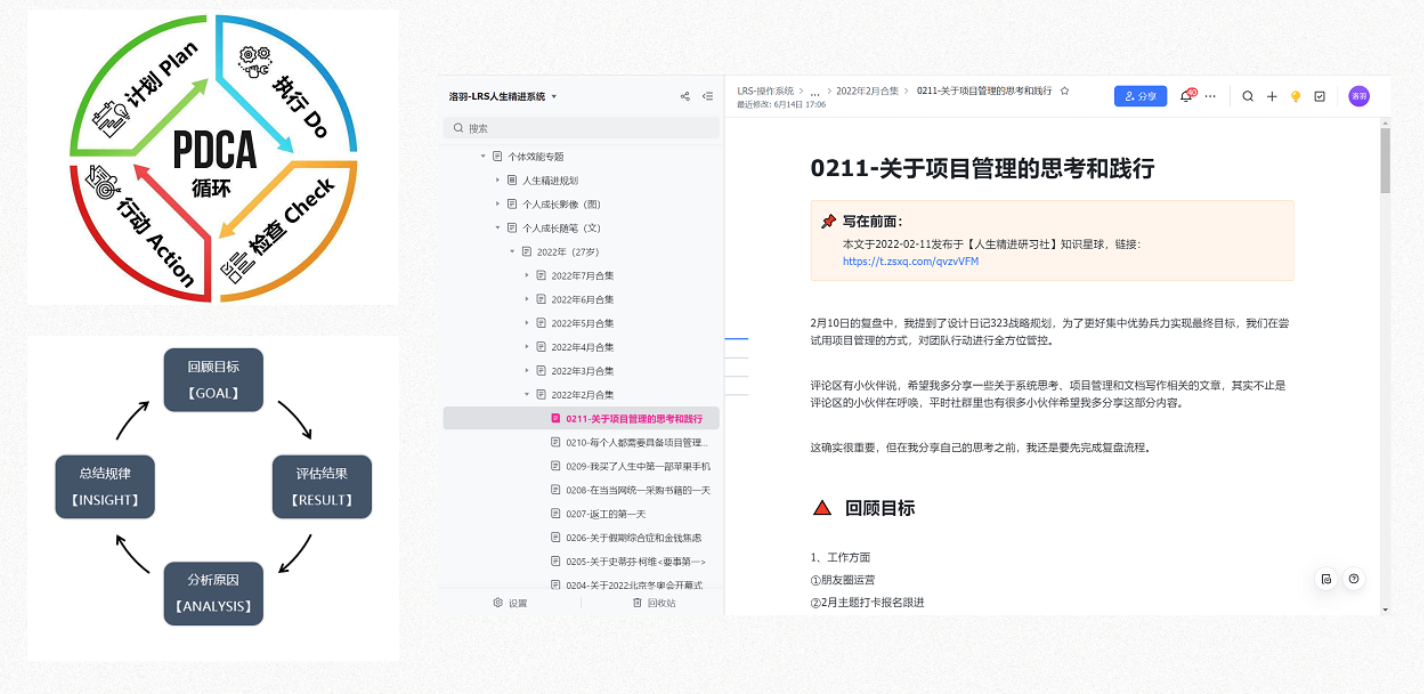
Task: Click the document icon beside 个体效能专题
Action: pos(497,157)
